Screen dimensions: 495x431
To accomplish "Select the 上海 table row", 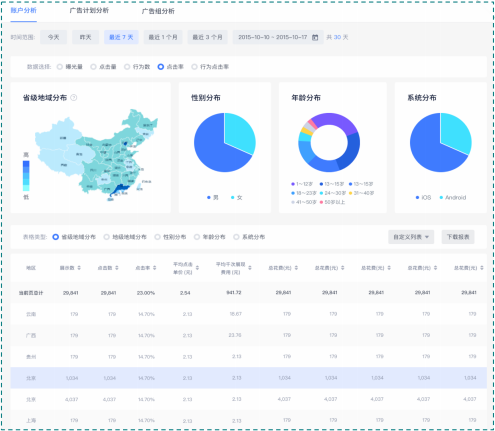I will click(249, 420).
